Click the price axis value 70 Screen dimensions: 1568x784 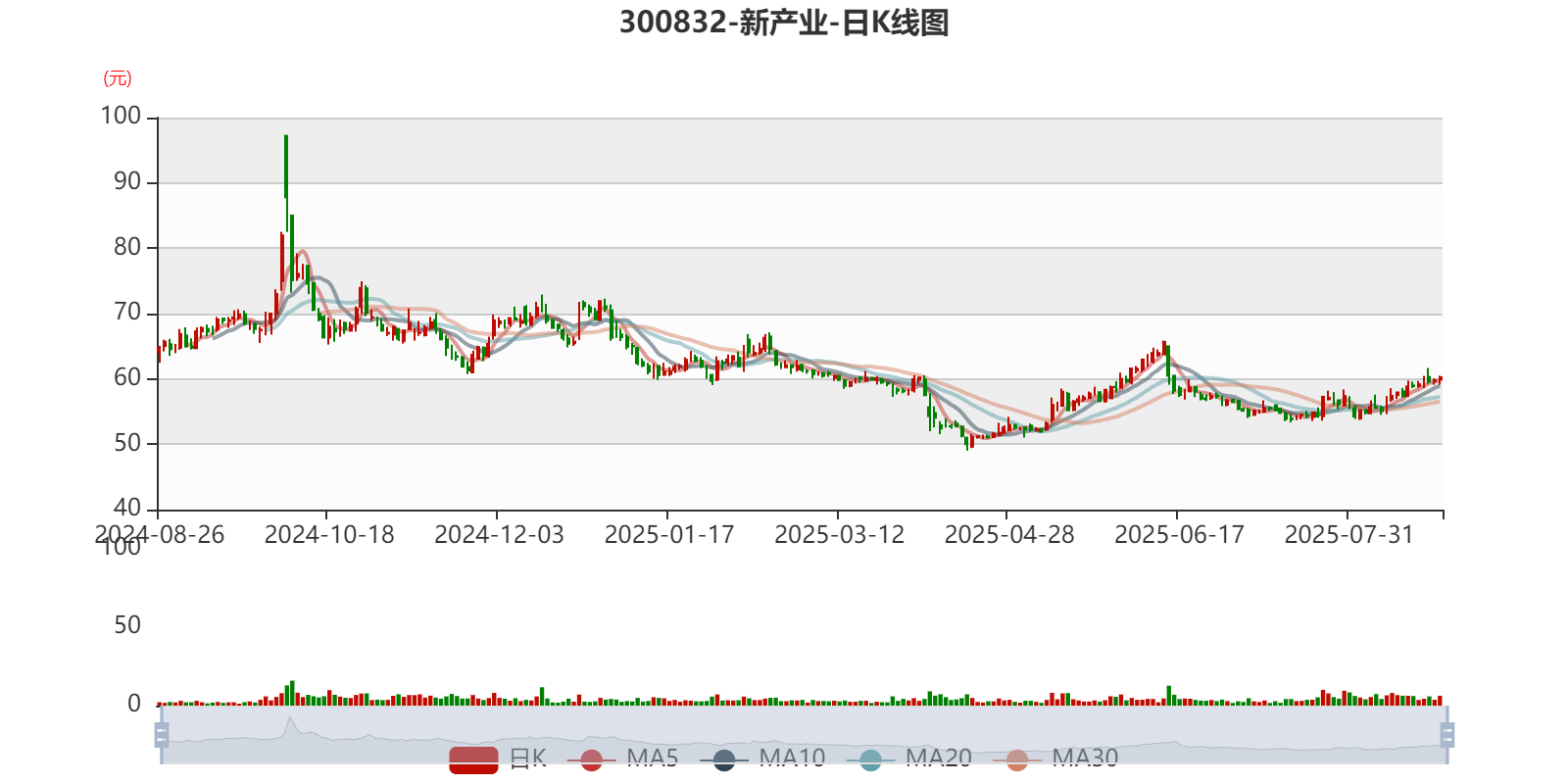(x=127, y=313)
